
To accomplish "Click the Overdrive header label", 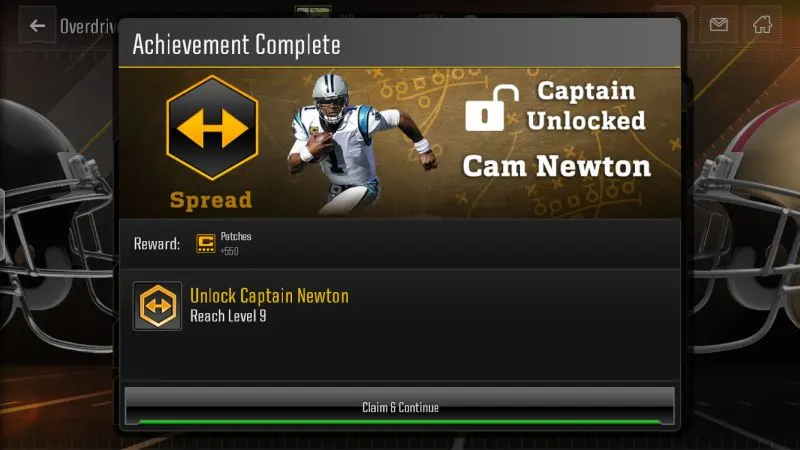I will coord(89,26).
